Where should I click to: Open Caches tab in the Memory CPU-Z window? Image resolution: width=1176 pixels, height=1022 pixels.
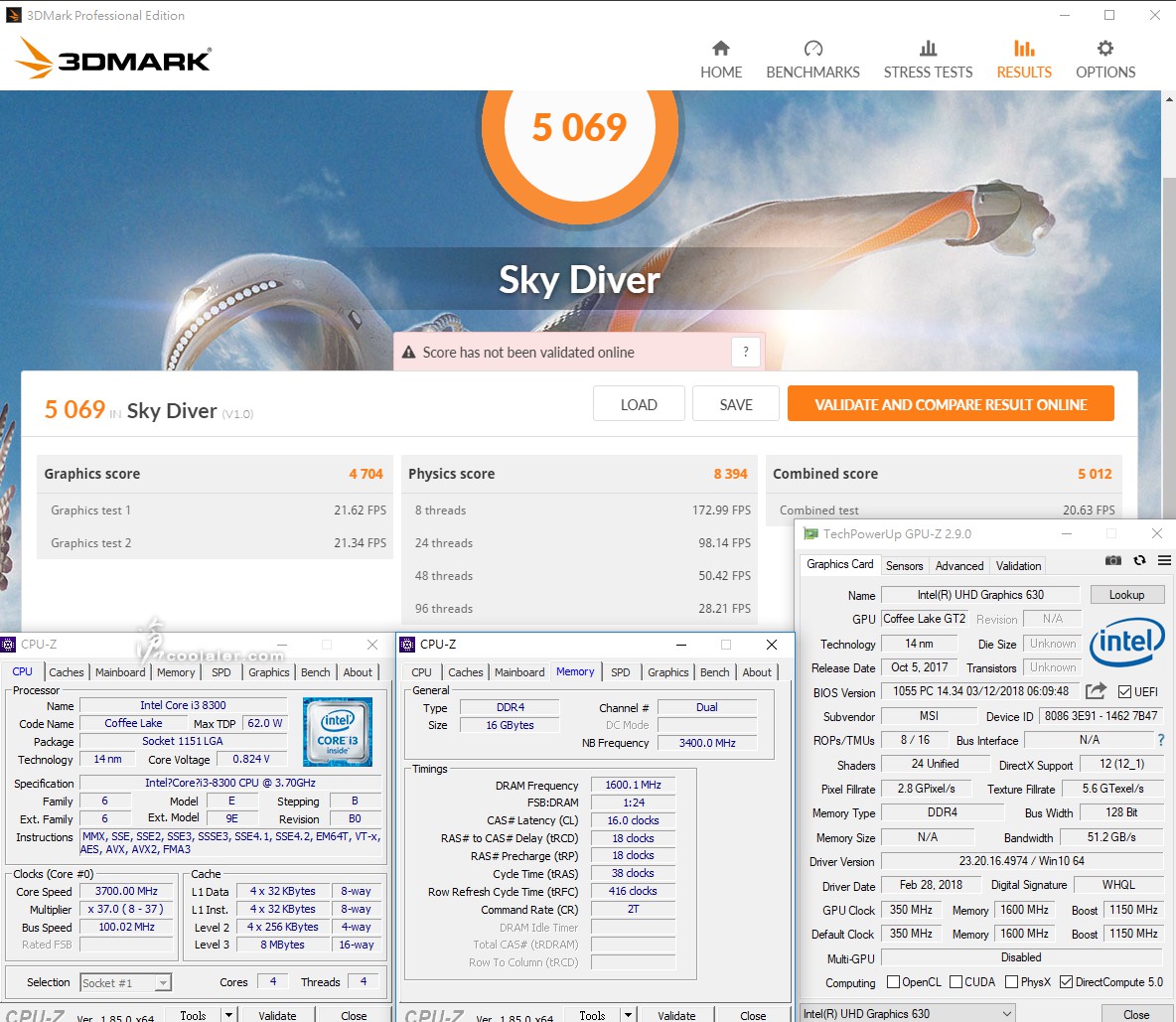tap(466, 672)
